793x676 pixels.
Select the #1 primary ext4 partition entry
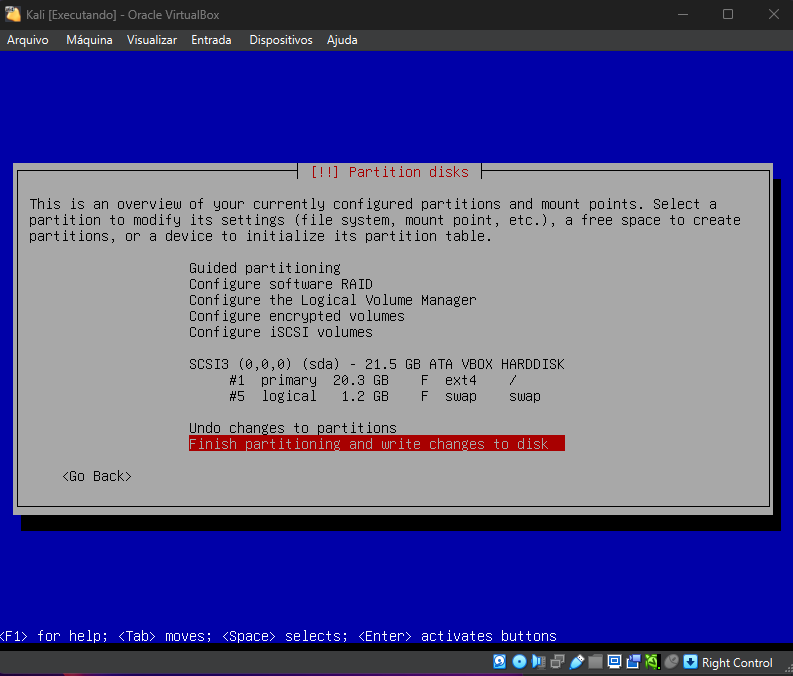(x=372, y=380)
